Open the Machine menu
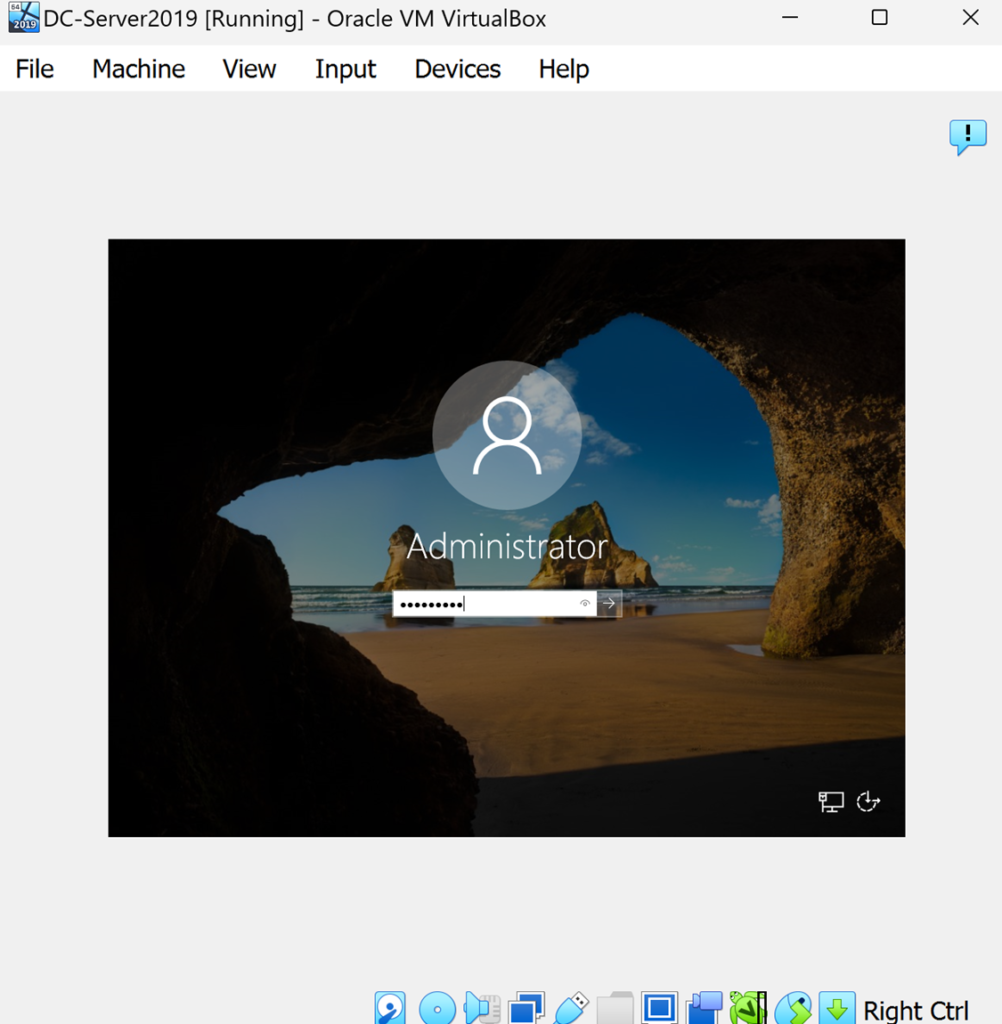The width and height of the screenshot is (1002, 1024). (138, 69)
